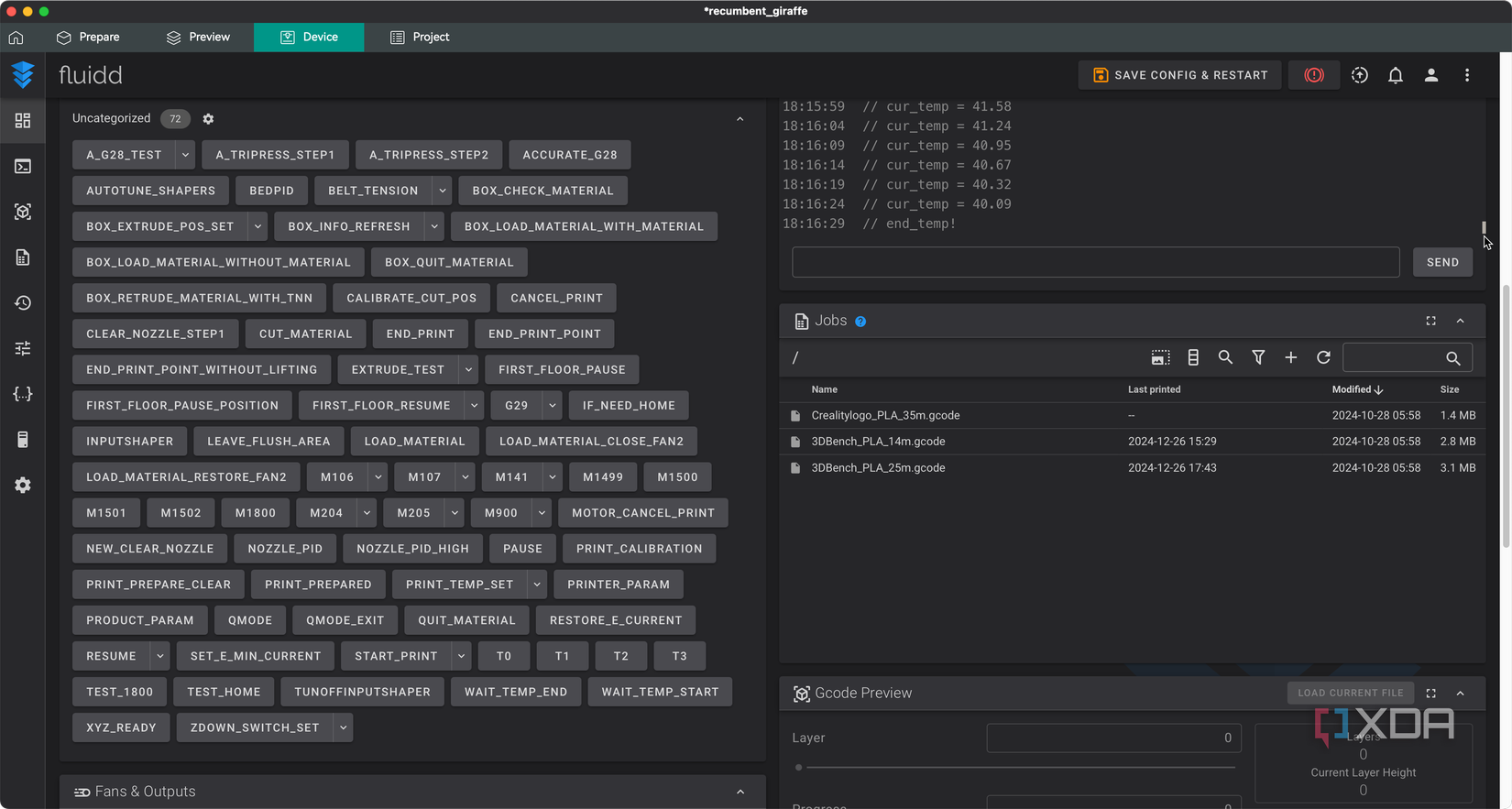This screenshot has width=1512, height=809.
Task: Open the Jobs help question icon
Action: click(x=860, y=322)
